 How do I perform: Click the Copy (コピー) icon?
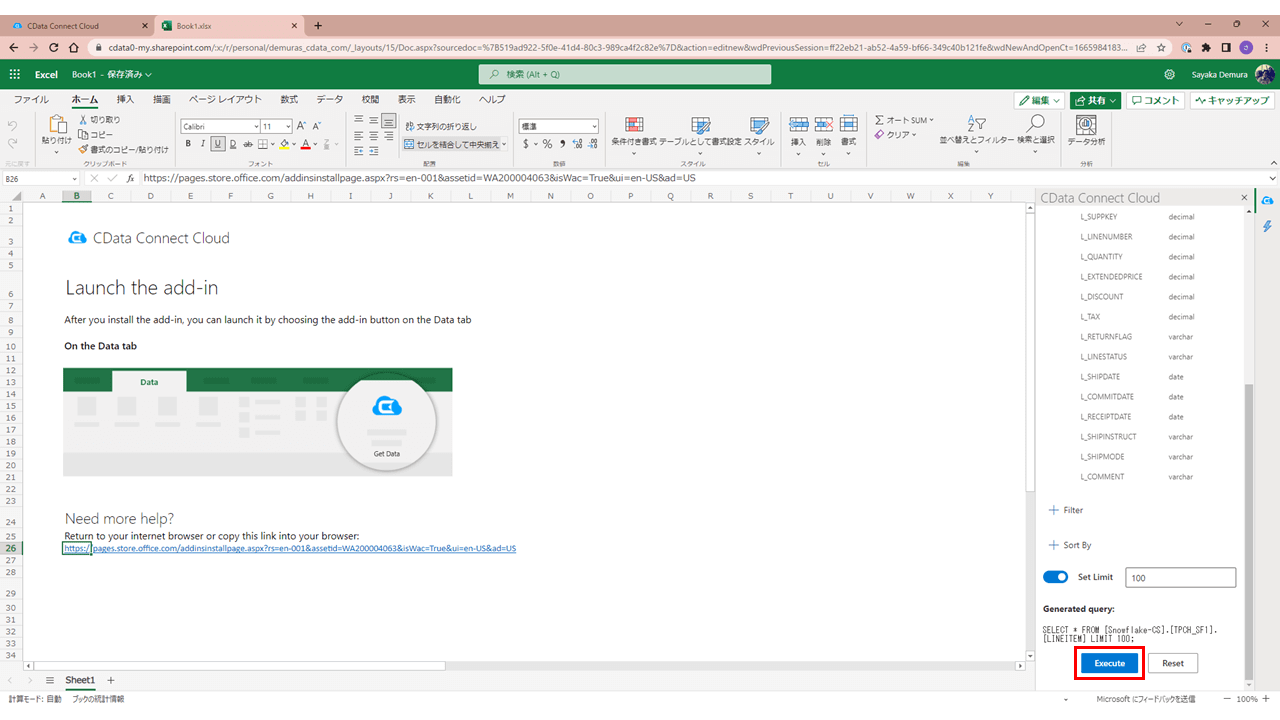pos(82,134)
